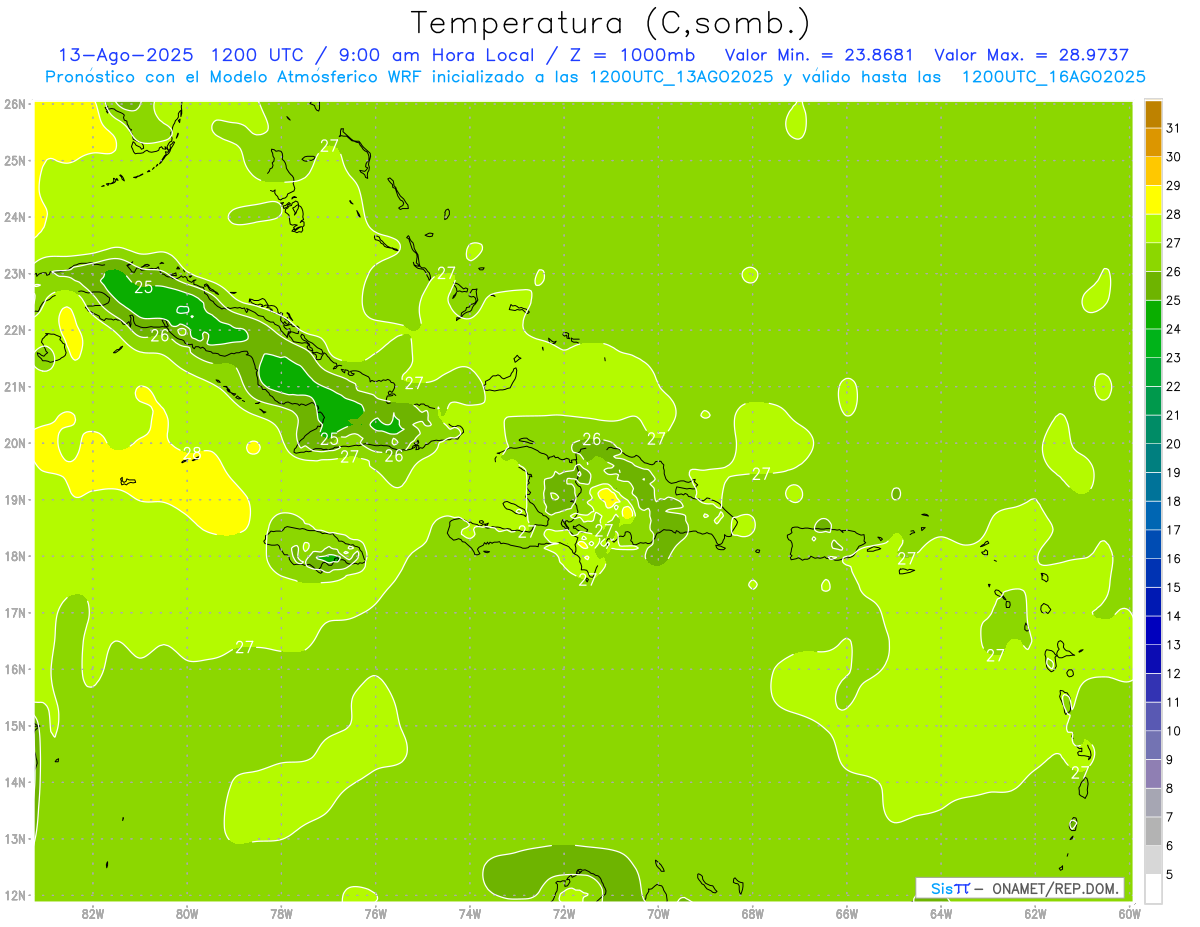Click the legend value '24'
Image resolution: width=1200 pixels, height=927 pixels.
(1173, 329)
